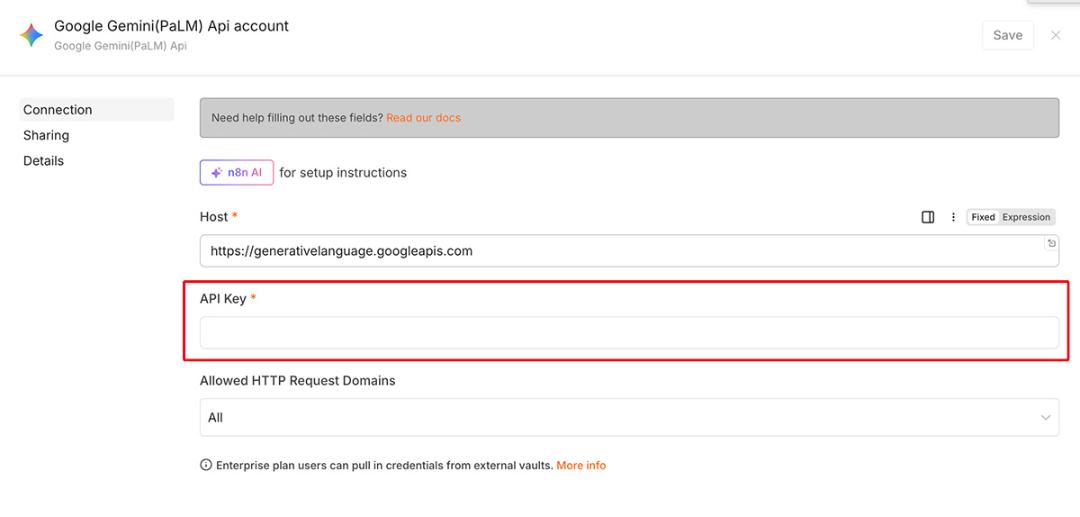Open the three-dot options menu for Host

click(953, 217)
